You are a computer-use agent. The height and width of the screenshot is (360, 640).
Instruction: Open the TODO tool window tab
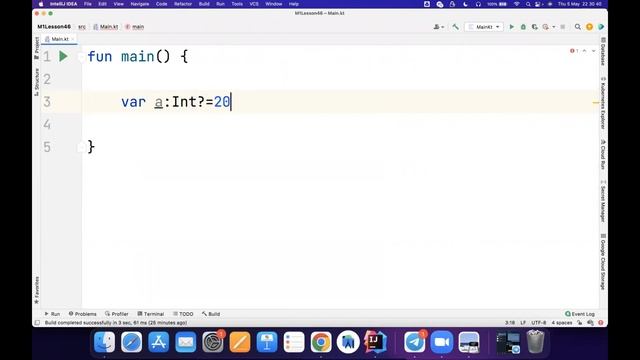point(183,314)
